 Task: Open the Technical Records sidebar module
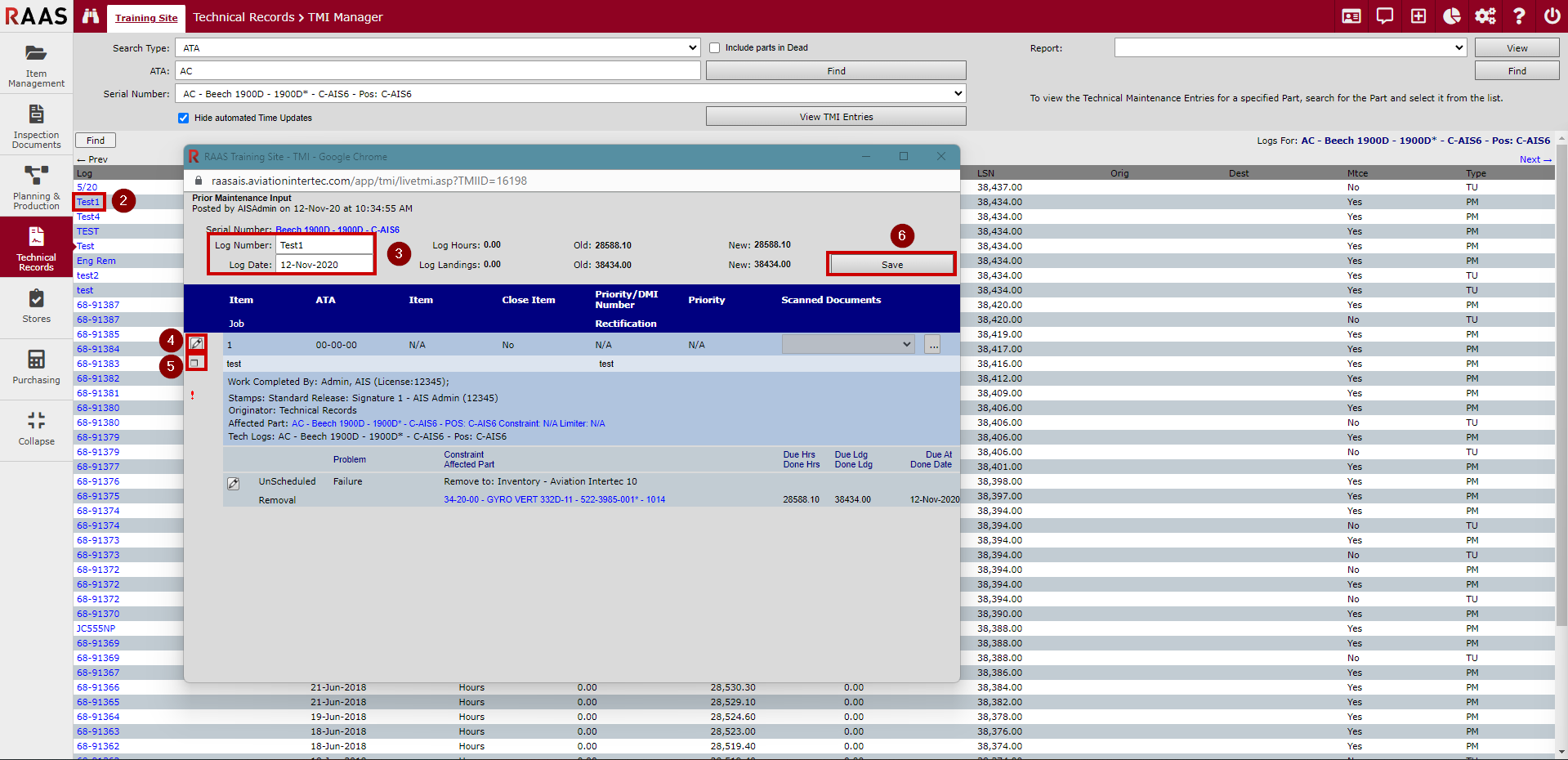pos(36,248)
